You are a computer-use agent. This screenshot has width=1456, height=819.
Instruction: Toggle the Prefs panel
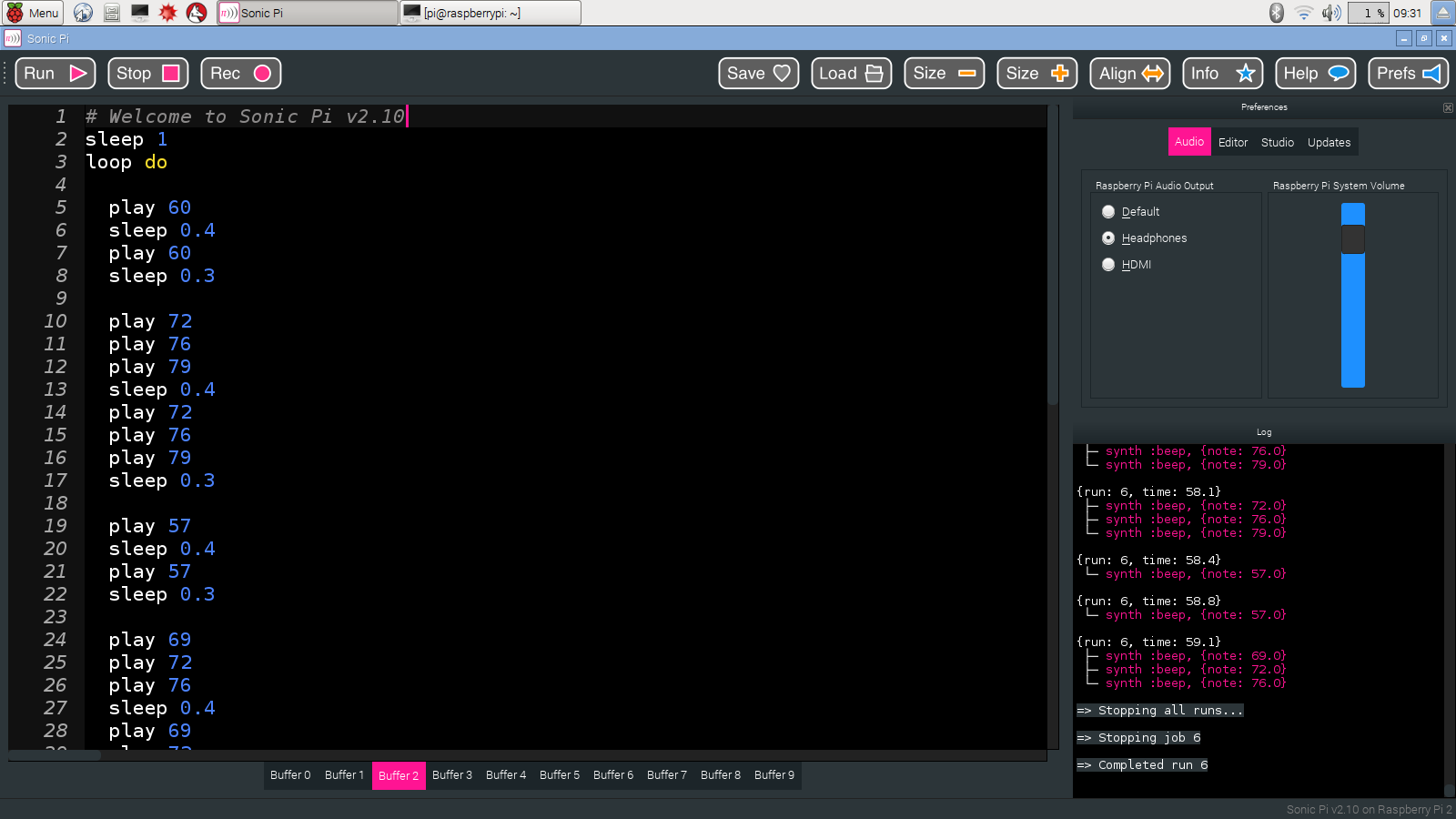coord(1409,74)
